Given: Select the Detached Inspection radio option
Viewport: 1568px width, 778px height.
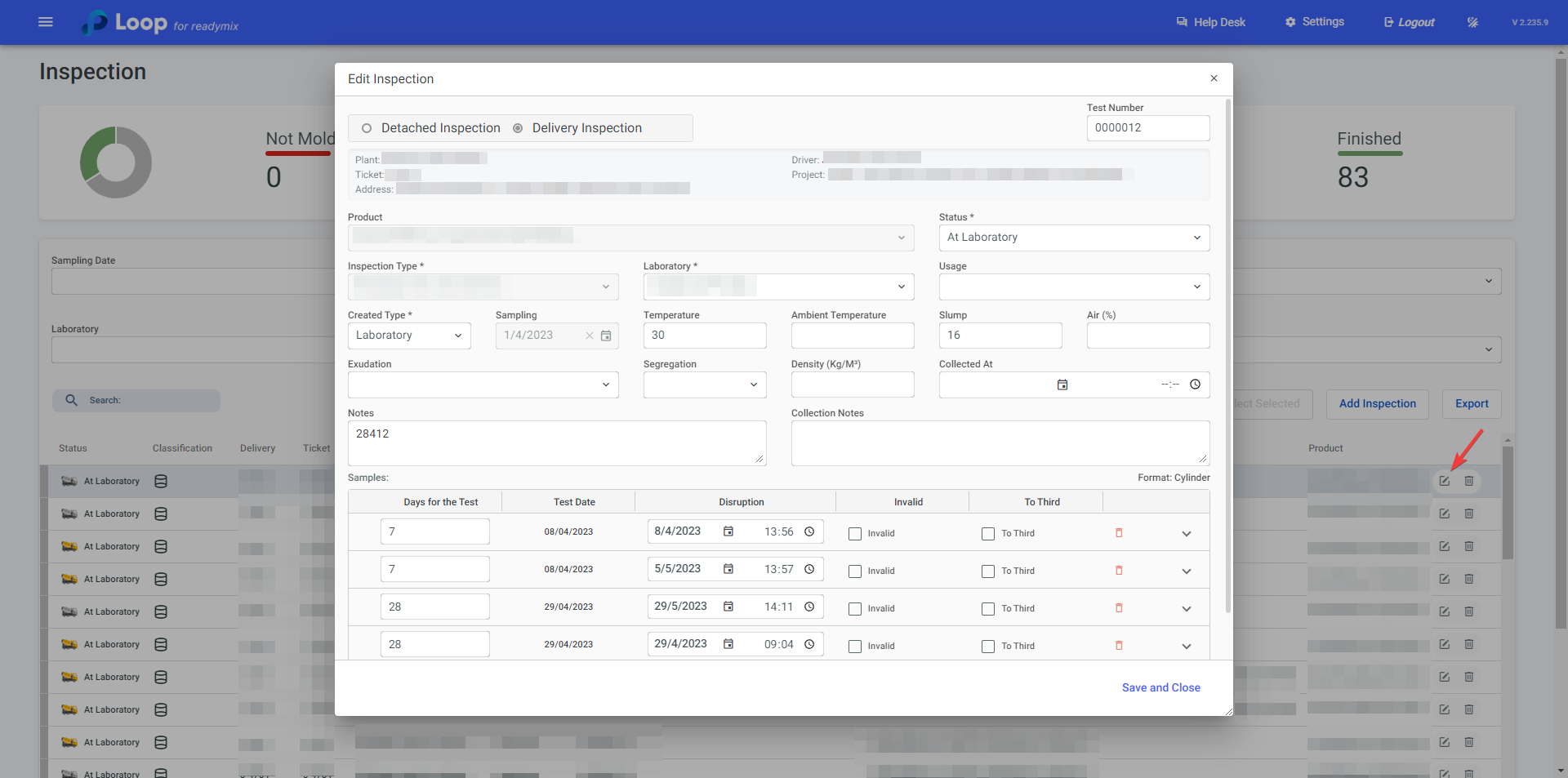Looking at the screenshot, I should tap(367, 128).
